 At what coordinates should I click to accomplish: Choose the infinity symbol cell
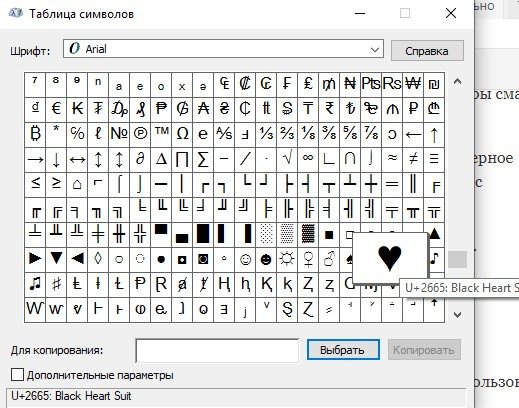point(308,160)
